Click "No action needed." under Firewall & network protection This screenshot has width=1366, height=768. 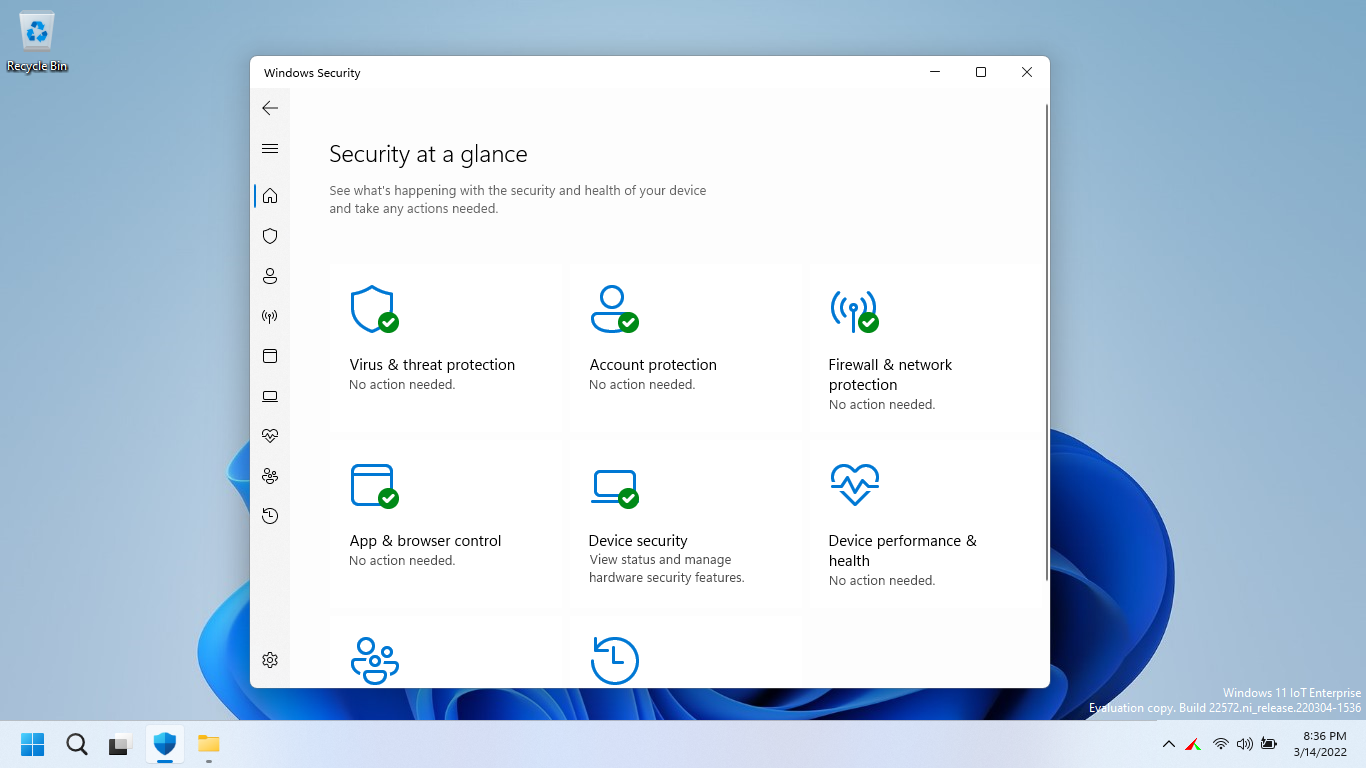[x=882, y=405]
